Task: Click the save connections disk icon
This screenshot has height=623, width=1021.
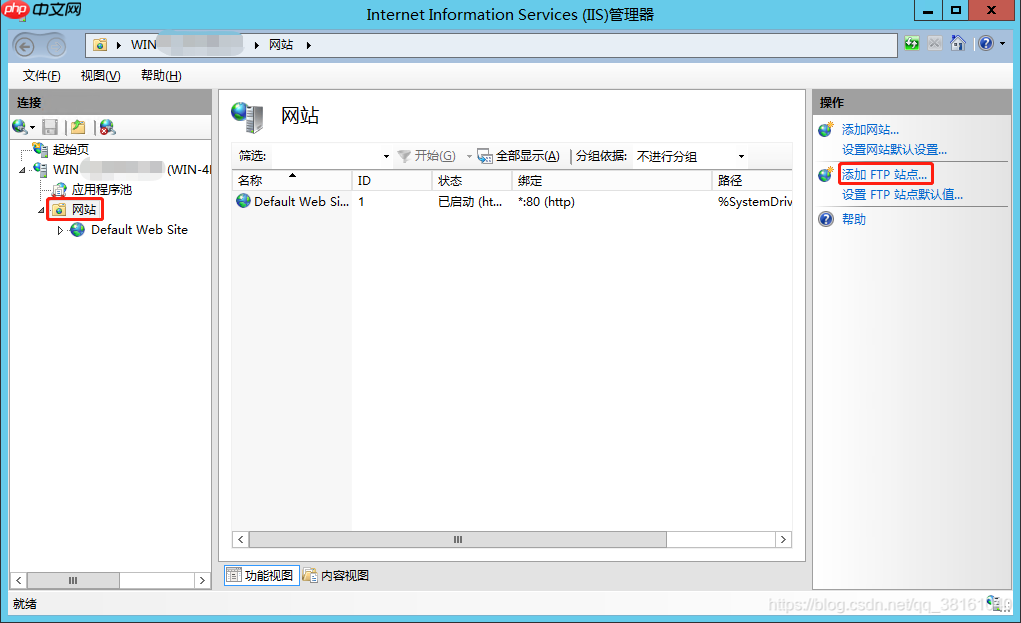Action: (50, 126)
